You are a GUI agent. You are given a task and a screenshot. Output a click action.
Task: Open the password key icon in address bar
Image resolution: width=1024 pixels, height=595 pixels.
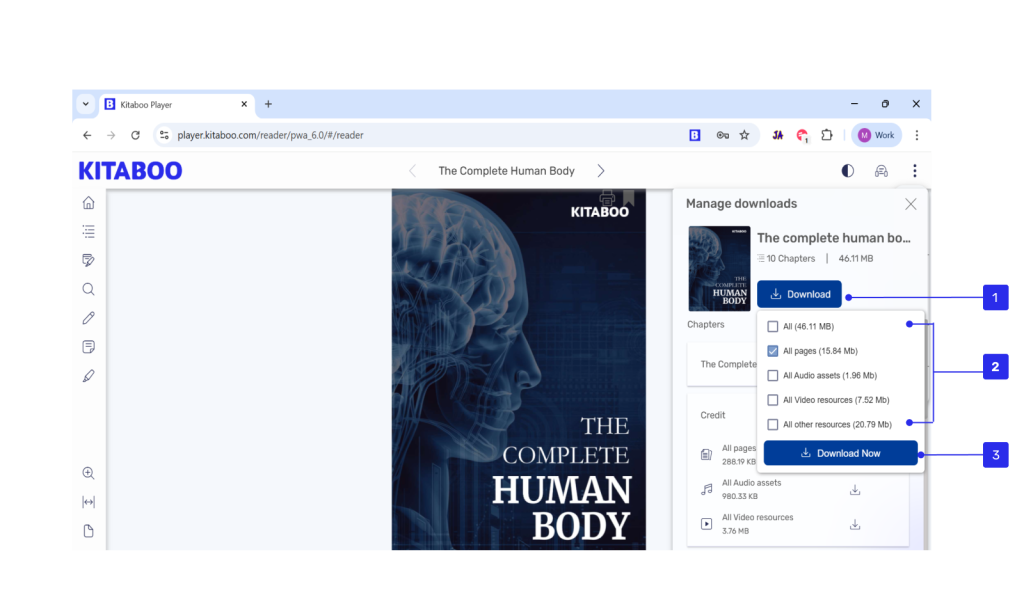(722, 135)
